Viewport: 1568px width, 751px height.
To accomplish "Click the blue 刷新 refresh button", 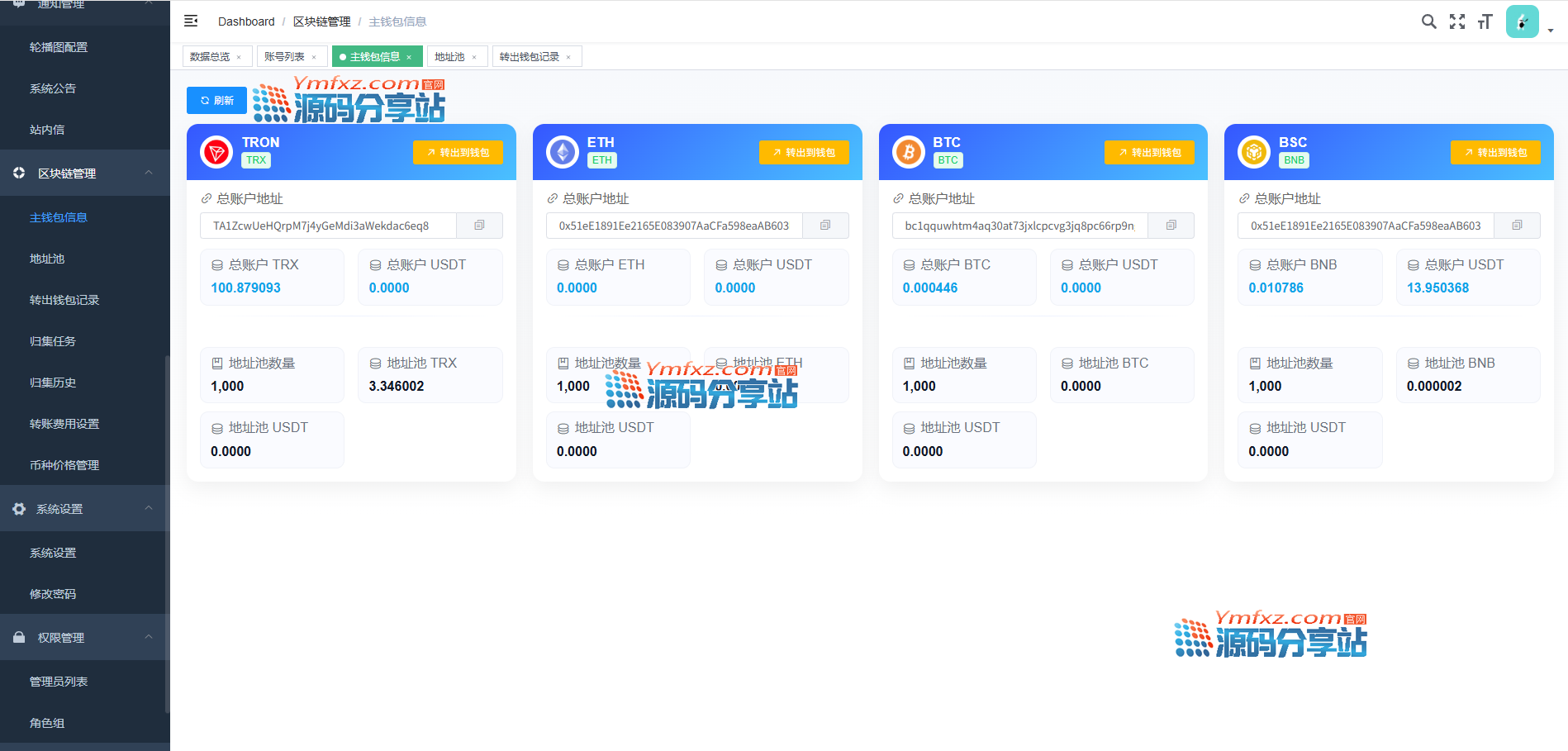I will click(x=216, y=101).
